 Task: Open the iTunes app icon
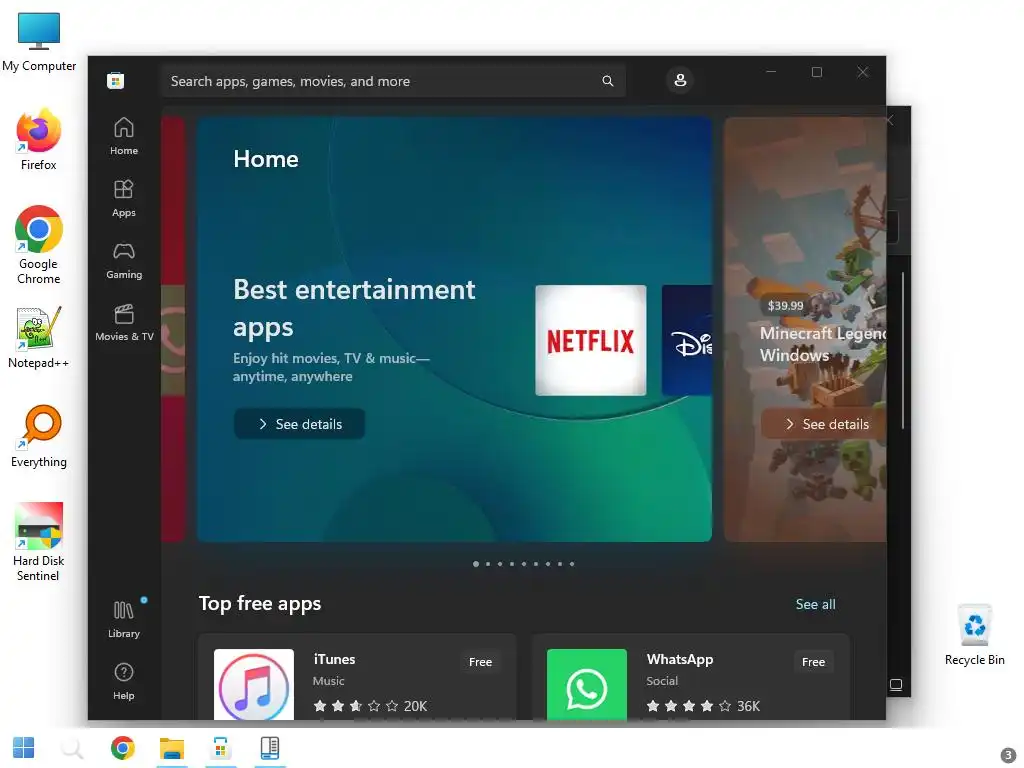(254, 684)
